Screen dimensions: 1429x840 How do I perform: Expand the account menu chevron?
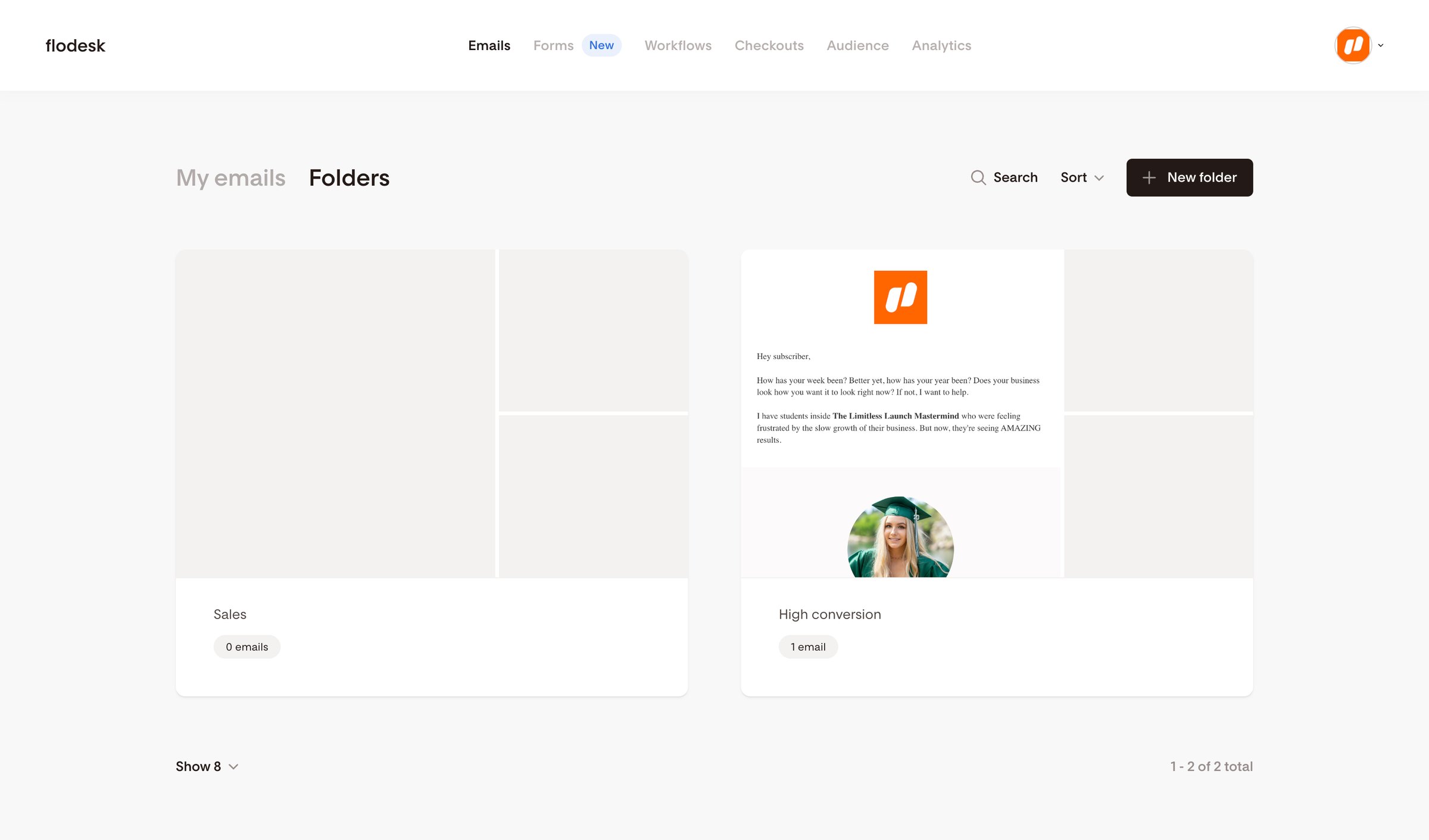tap(1381, 45)
